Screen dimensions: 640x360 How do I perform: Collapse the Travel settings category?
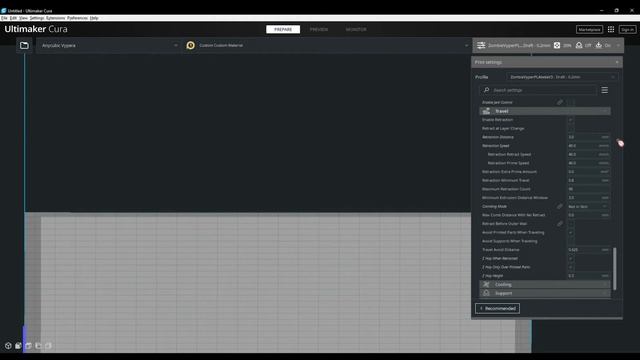pyautogui.click(x=545, y=111)
